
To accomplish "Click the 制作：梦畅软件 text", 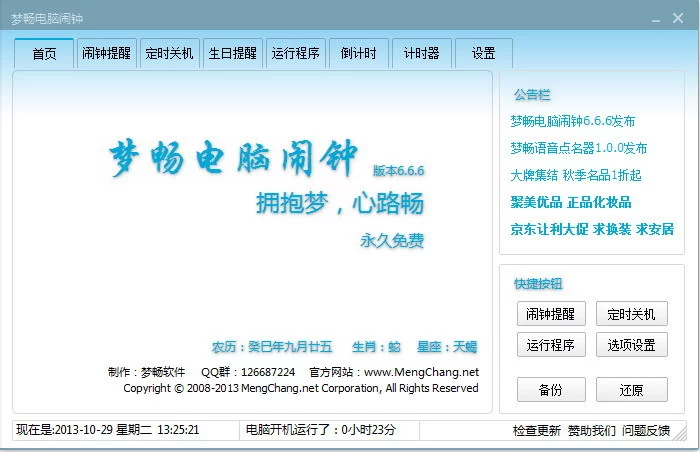I will click(x=146, y=372).
